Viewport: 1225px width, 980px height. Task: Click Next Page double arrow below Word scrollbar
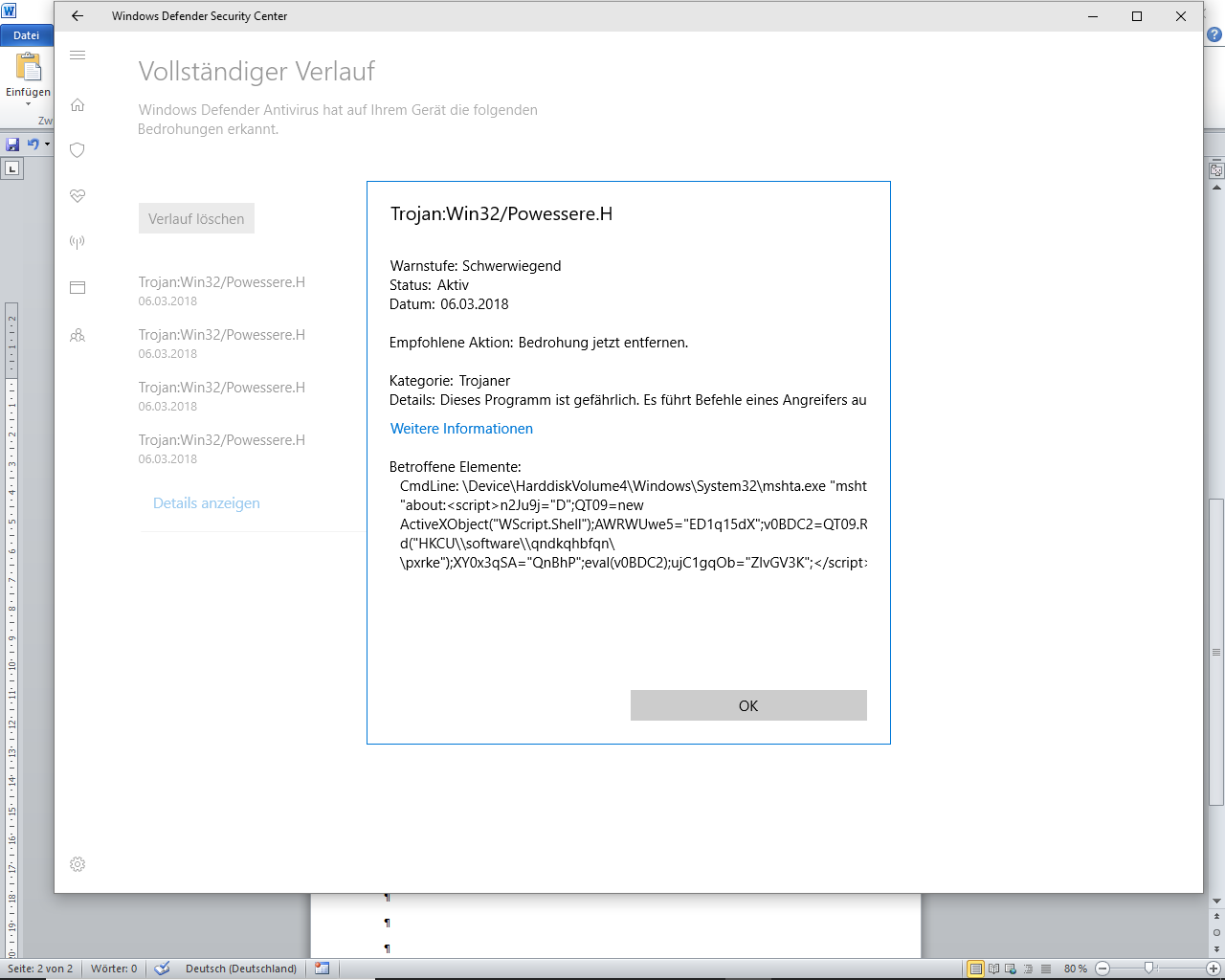click(x=1216, y=948)
